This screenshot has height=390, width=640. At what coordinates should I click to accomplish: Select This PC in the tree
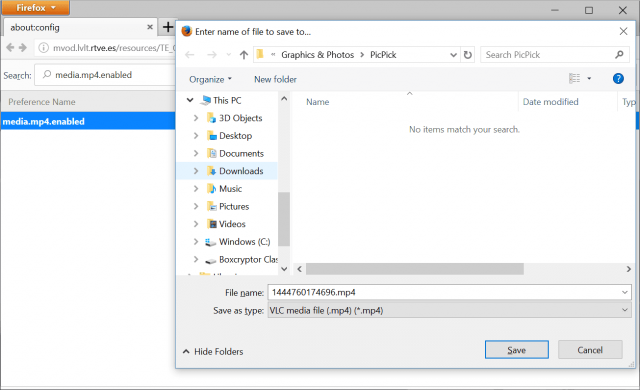227,100
